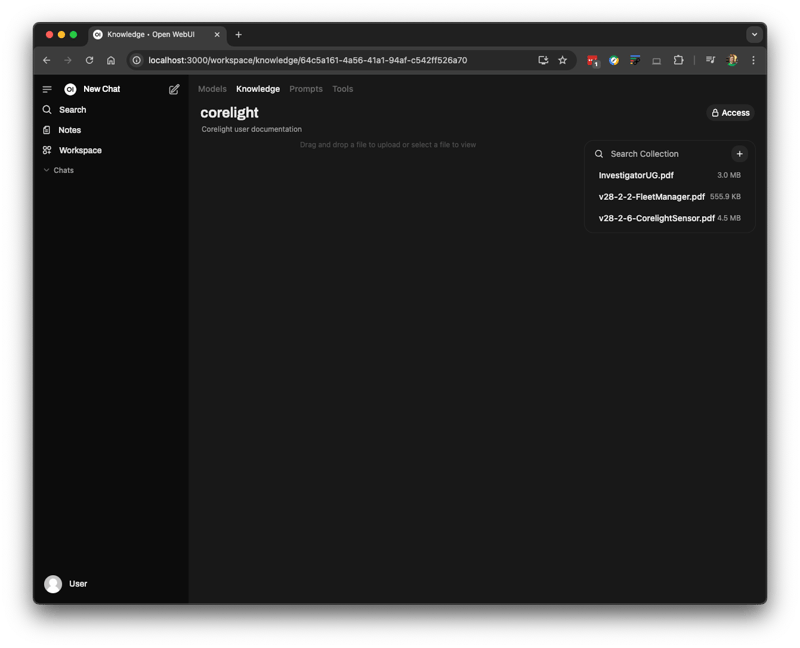Open Workspace in the sidebar
Image resolution: width=800 pixels, height=648 pixels.
pyautogui.click(x=79, y=150)
